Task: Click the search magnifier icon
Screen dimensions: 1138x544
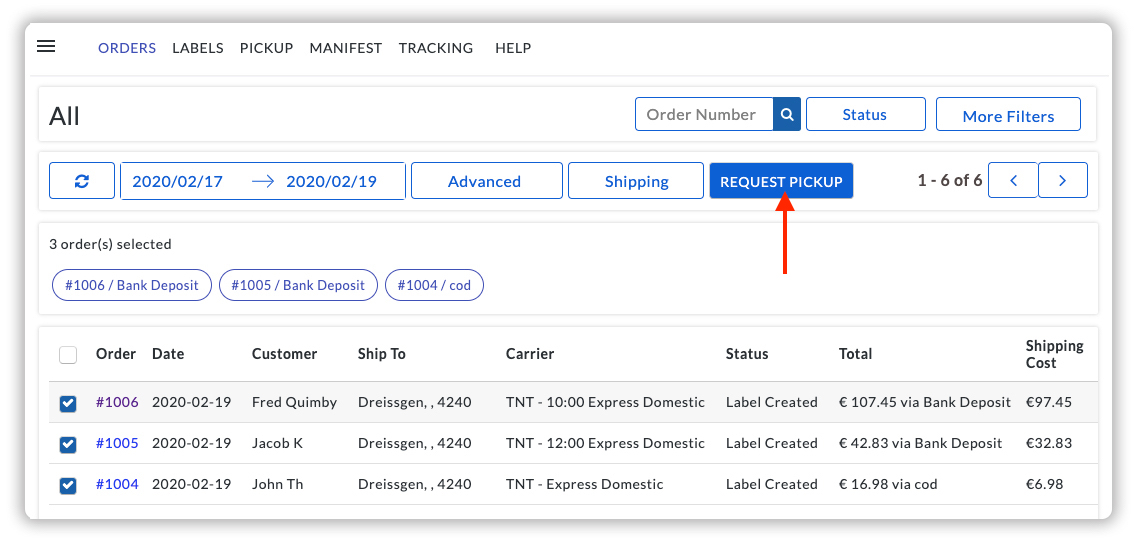Action: [787, 115]
